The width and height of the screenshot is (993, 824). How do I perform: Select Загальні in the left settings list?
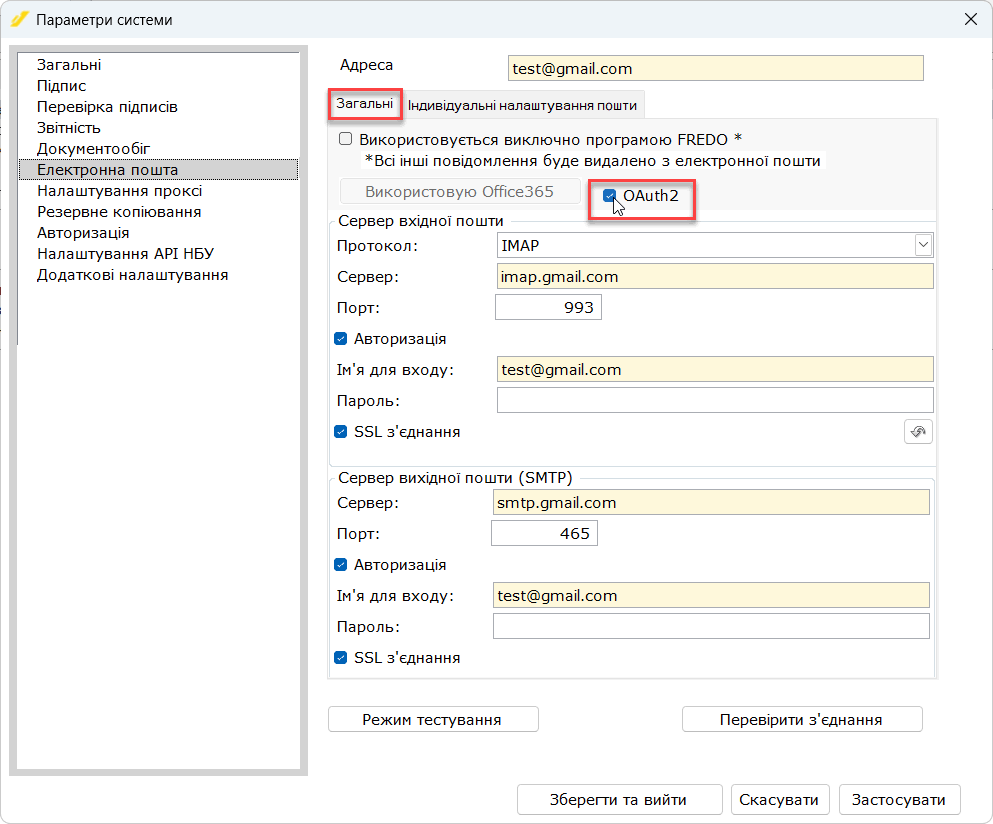pos(69,65)
